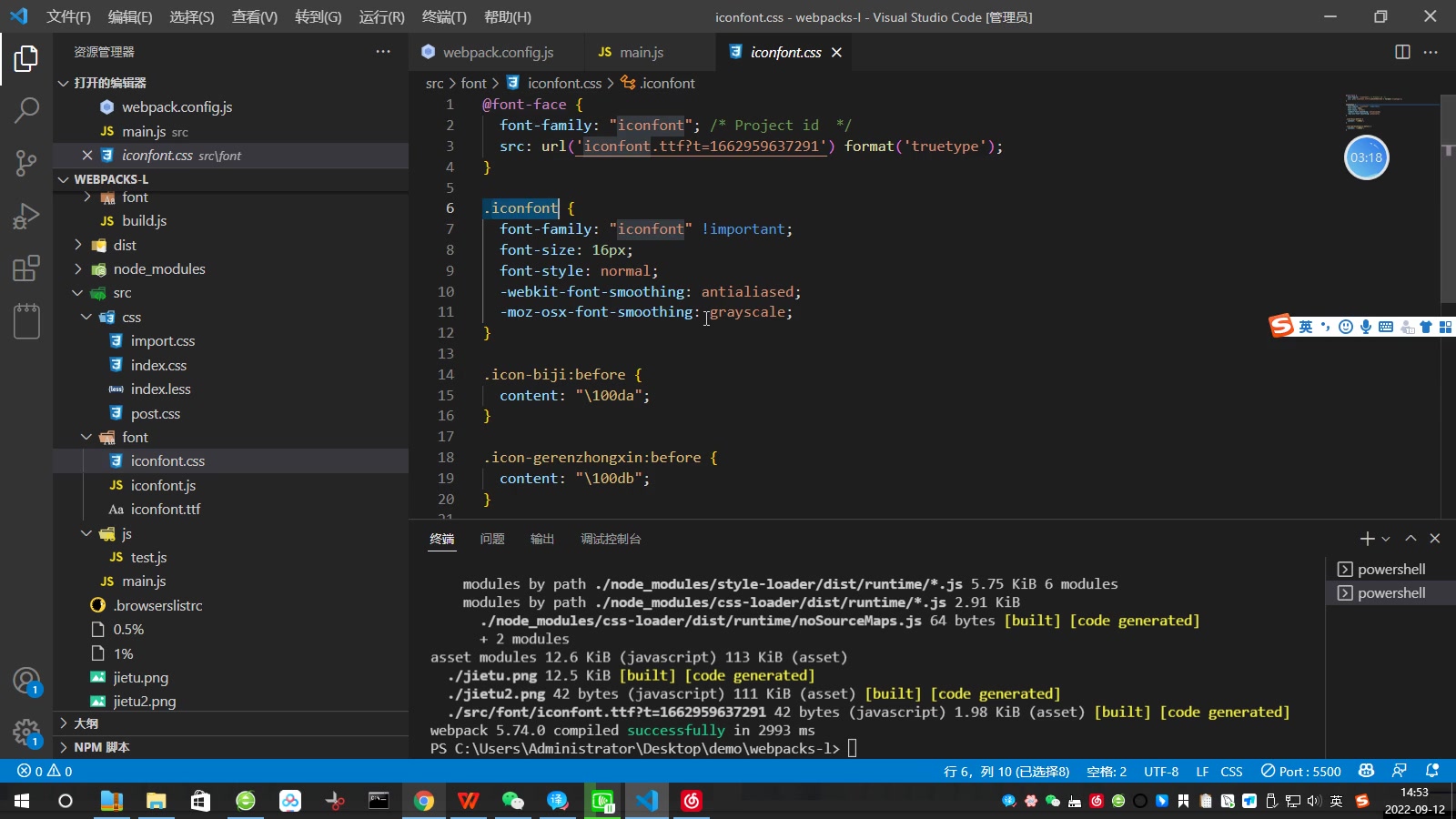Click the feedback icon in status bar
1456x819 pixels.
coord(1400,771)
